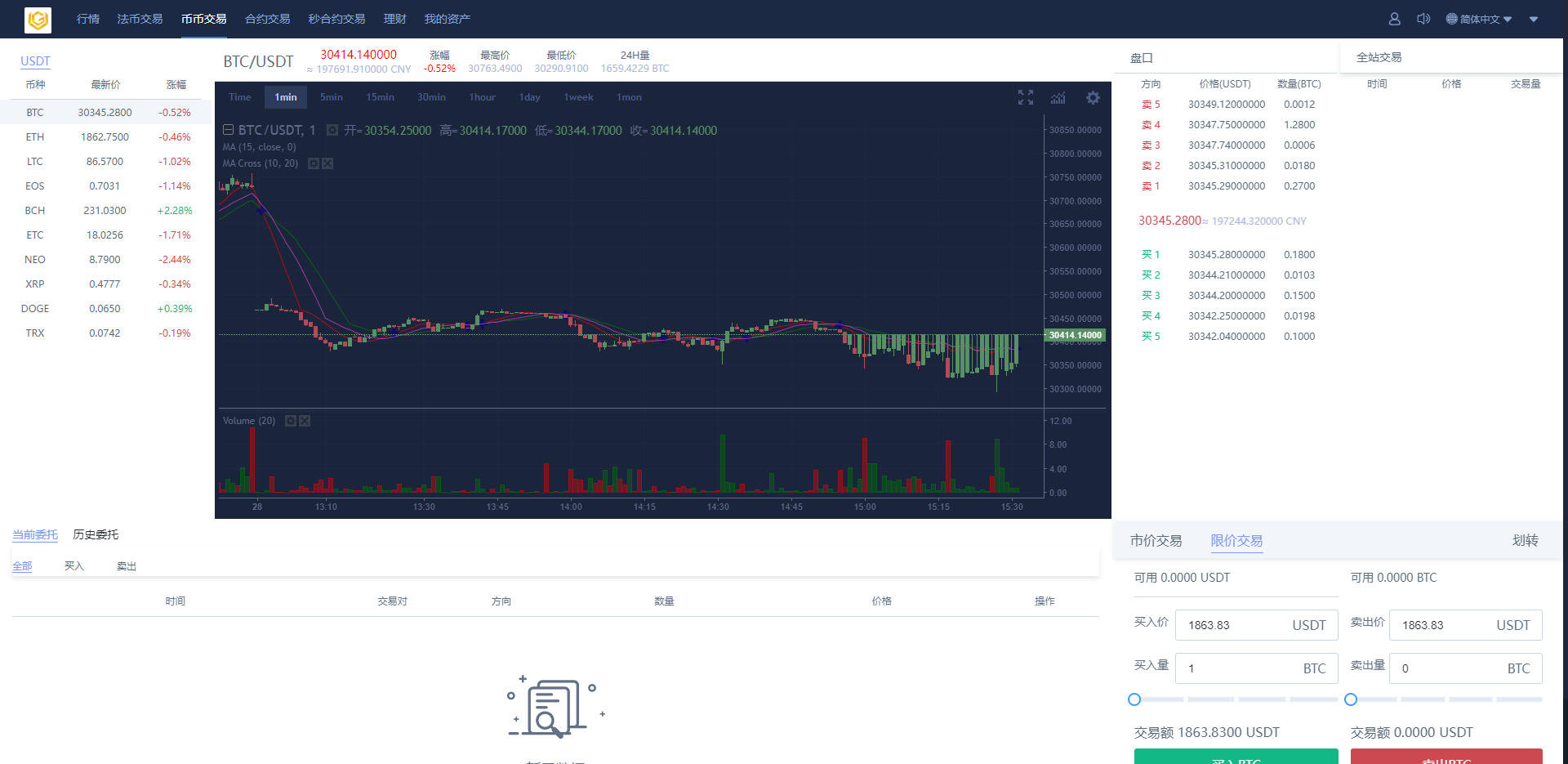1568x764 pixels.
Task: Open 合约交易 in the navigation
Action: (268, 19)
